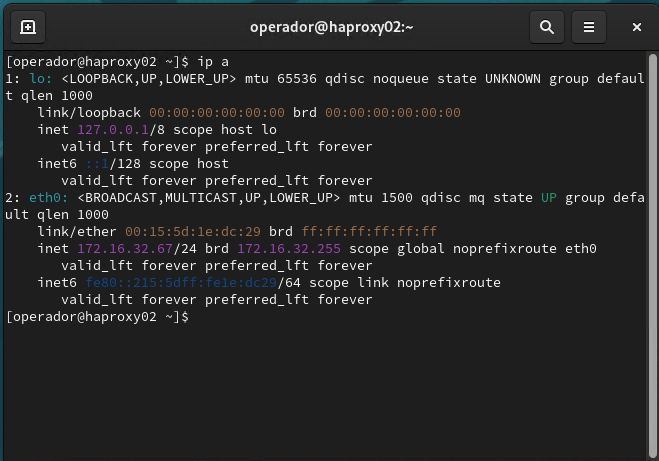Click the operador@haproxy02:~ window title
659x461 pixels.
[329, 27]
